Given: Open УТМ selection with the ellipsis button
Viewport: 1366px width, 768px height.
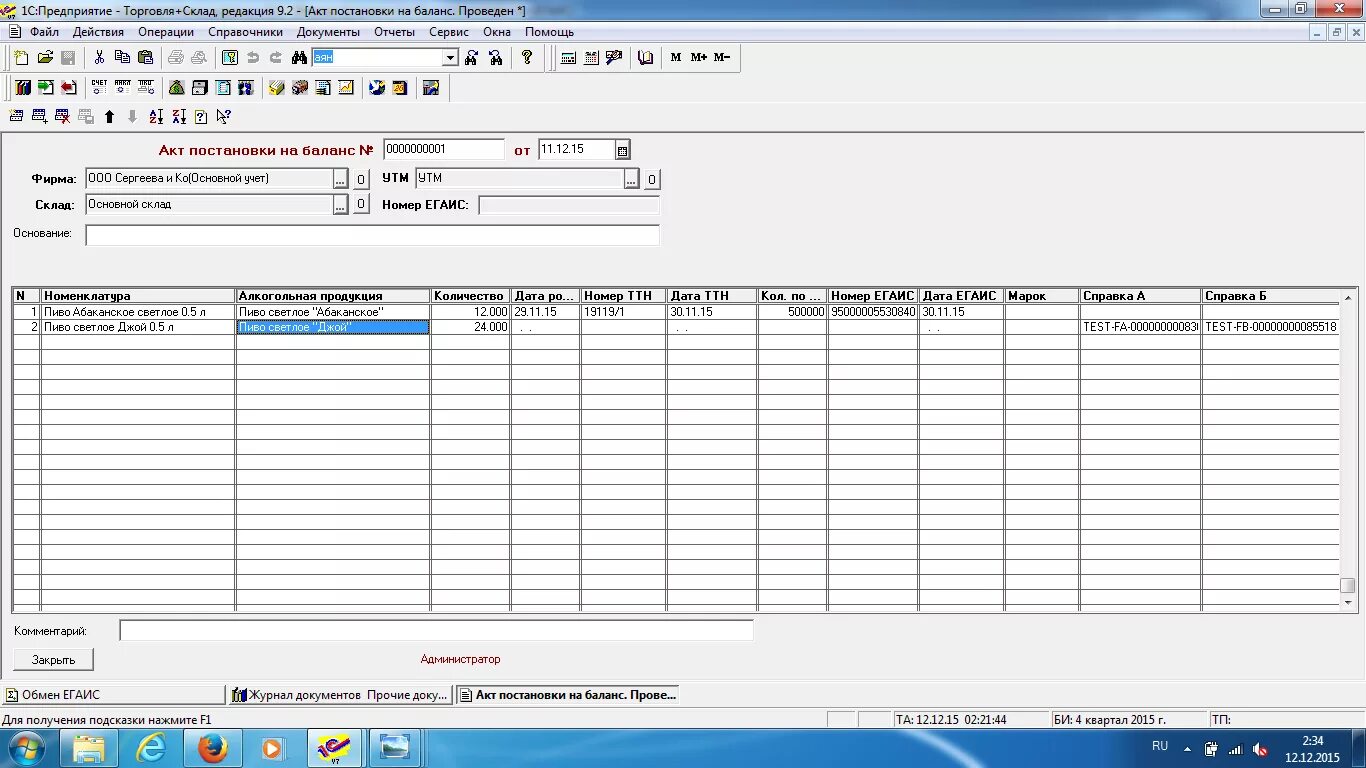Looking at the screenshot, I should coord(632,179).
